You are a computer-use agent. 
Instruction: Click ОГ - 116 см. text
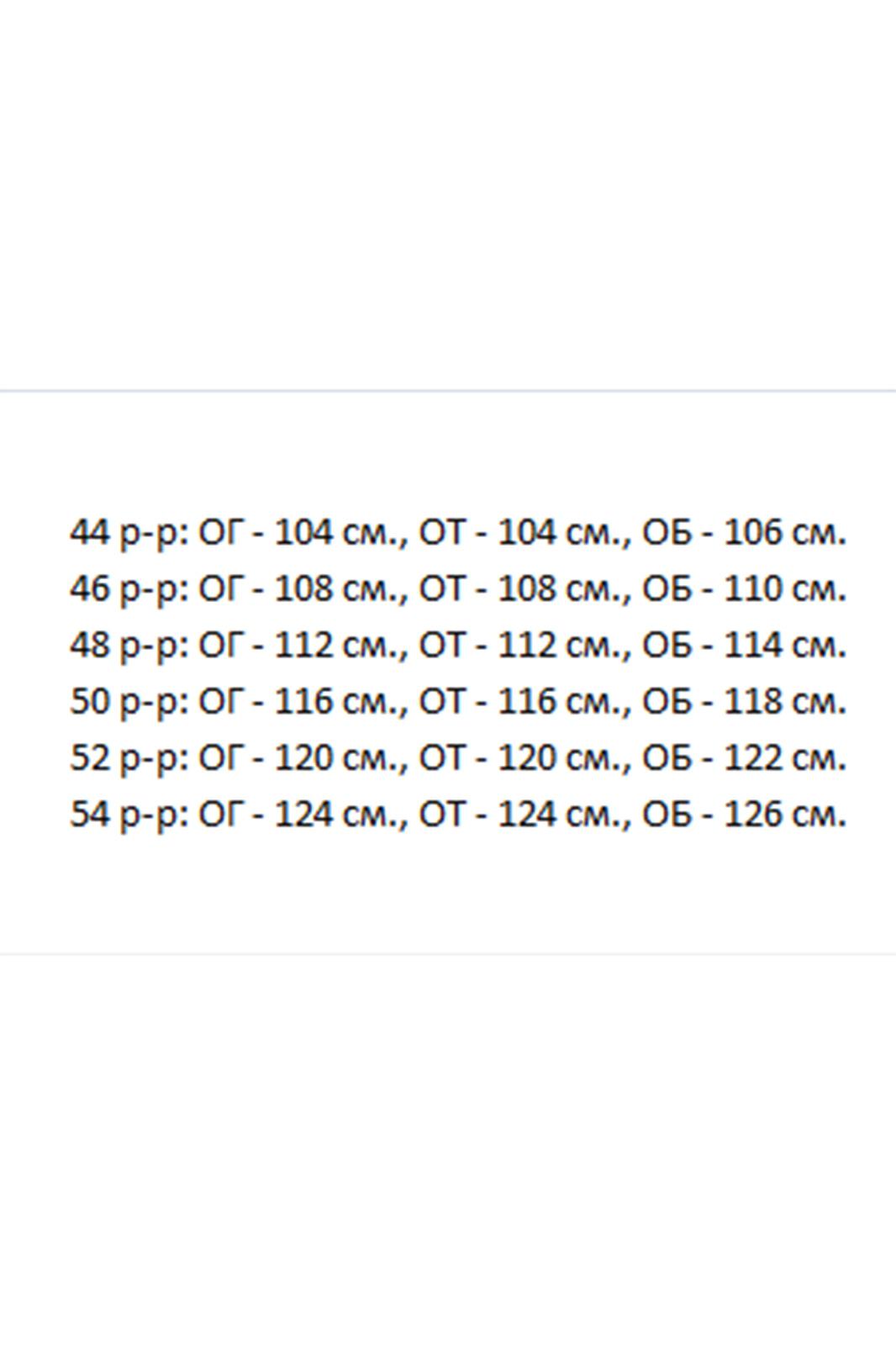[x=301, y=701]
